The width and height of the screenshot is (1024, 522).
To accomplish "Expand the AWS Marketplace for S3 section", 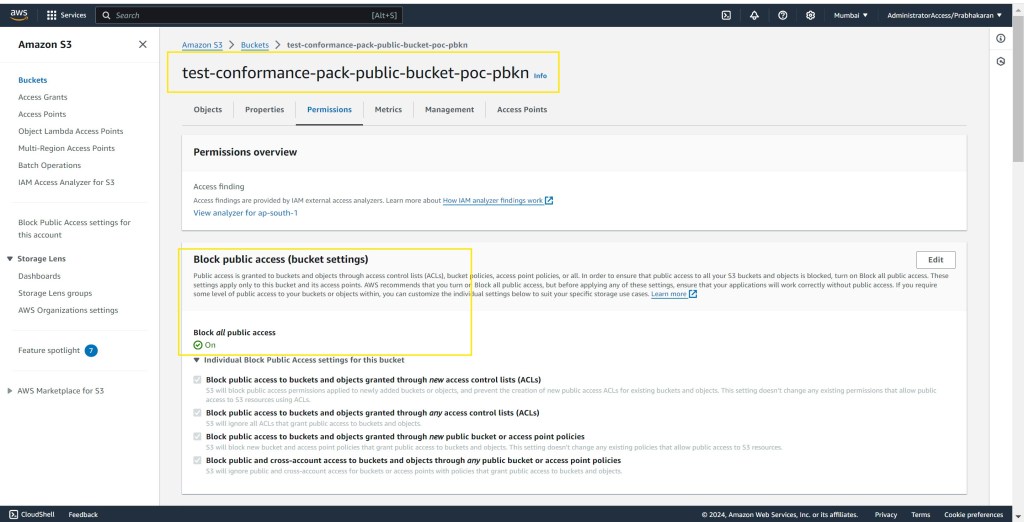I will pos(11,391).
